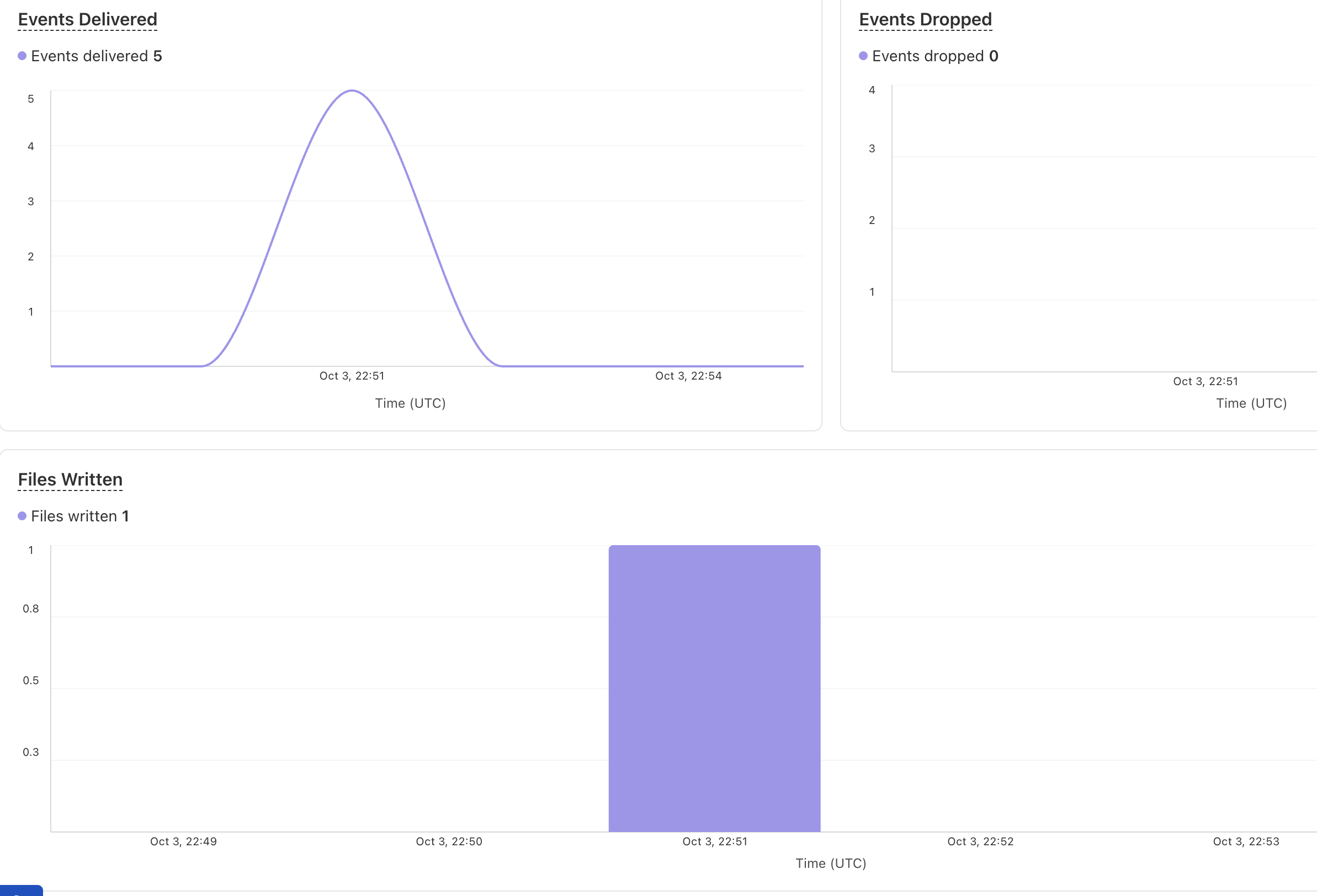The width and height of the screenshot is (1317, 896).
Task: Click Events dropped legend label text
Action: pos(928,56)
